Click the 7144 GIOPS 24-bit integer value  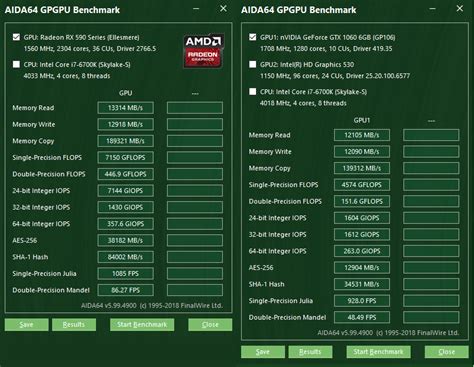125,191
